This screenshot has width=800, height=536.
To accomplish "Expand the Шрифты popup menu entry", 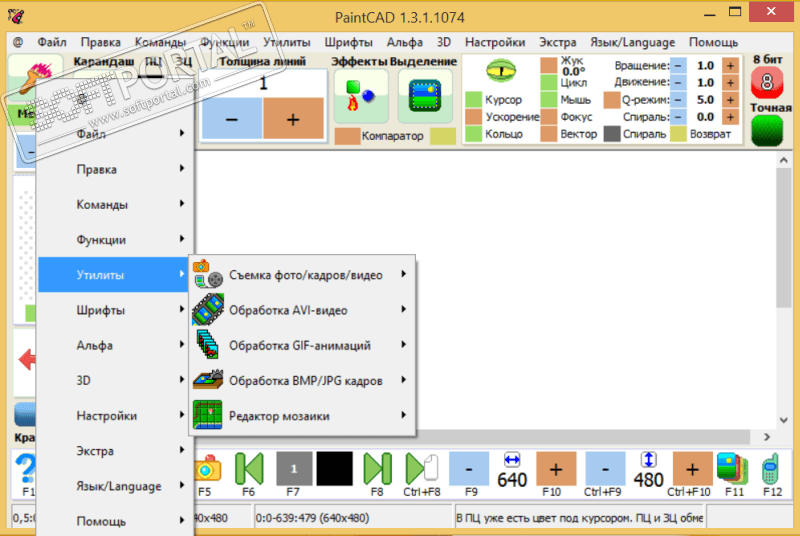I will click(x=115, y=310).
